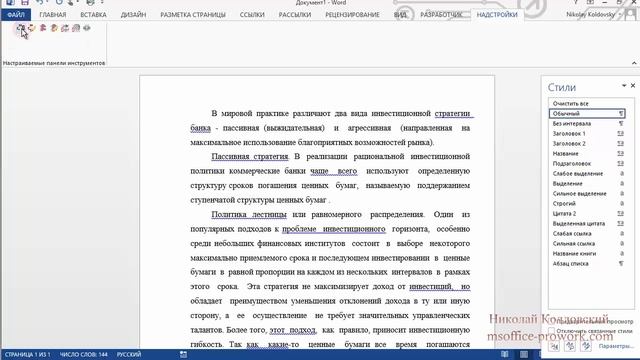Switch to the ГЛАВНАЯ ribbon tab

pos(53,15)
